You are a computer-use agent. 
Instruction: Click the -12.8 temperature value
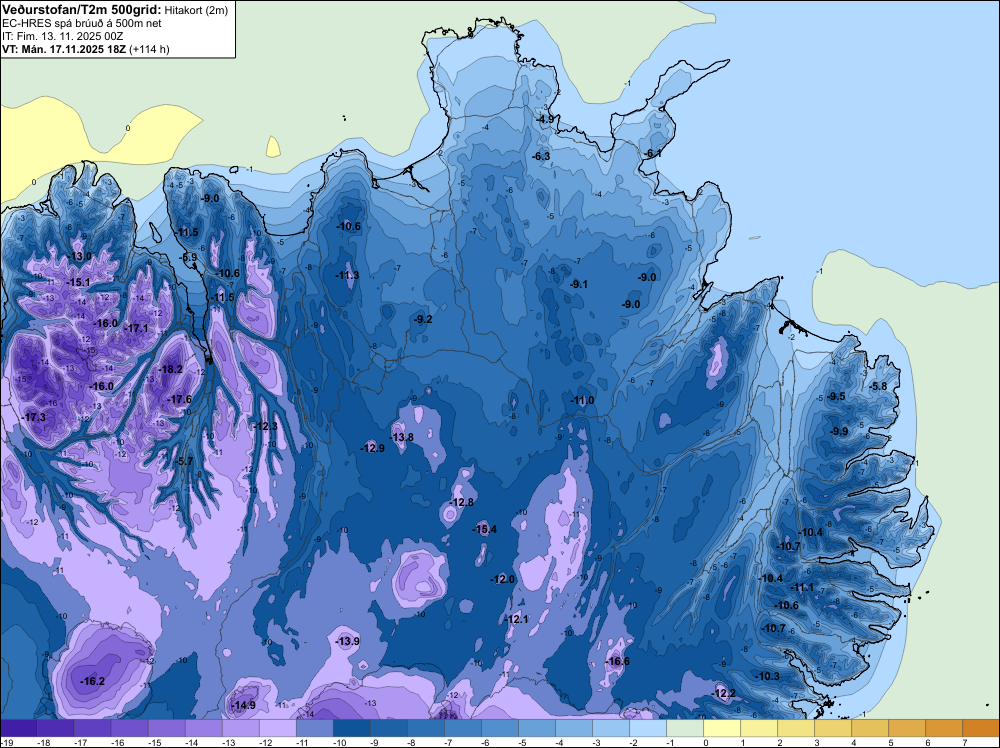click(x=462, y=502)
